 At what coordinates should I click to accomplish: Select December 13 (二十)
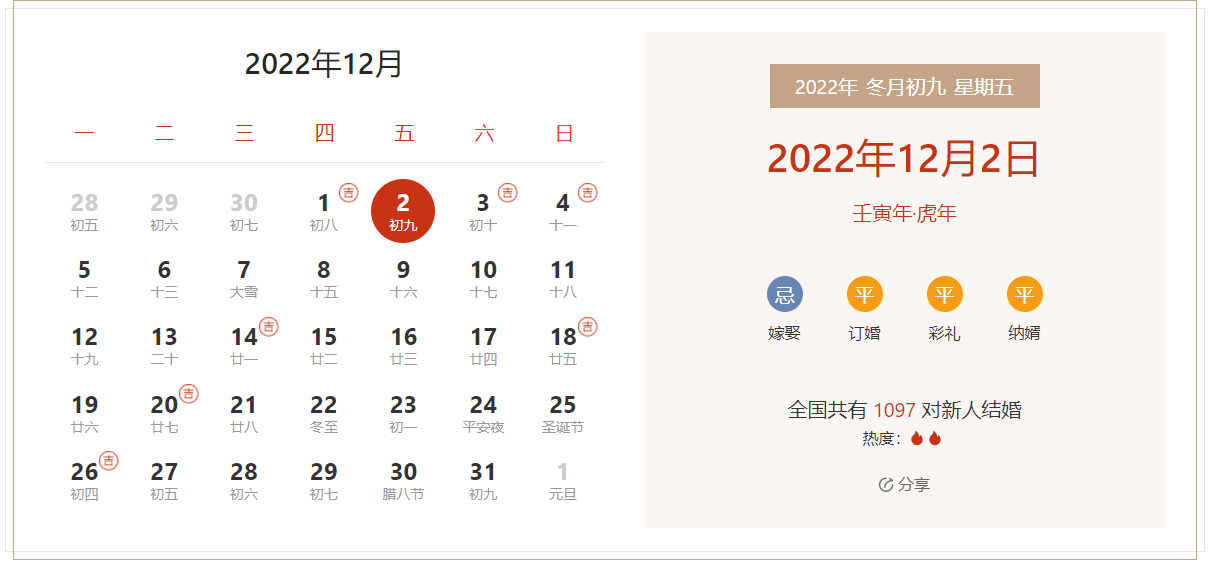click(x=164, y=346)
